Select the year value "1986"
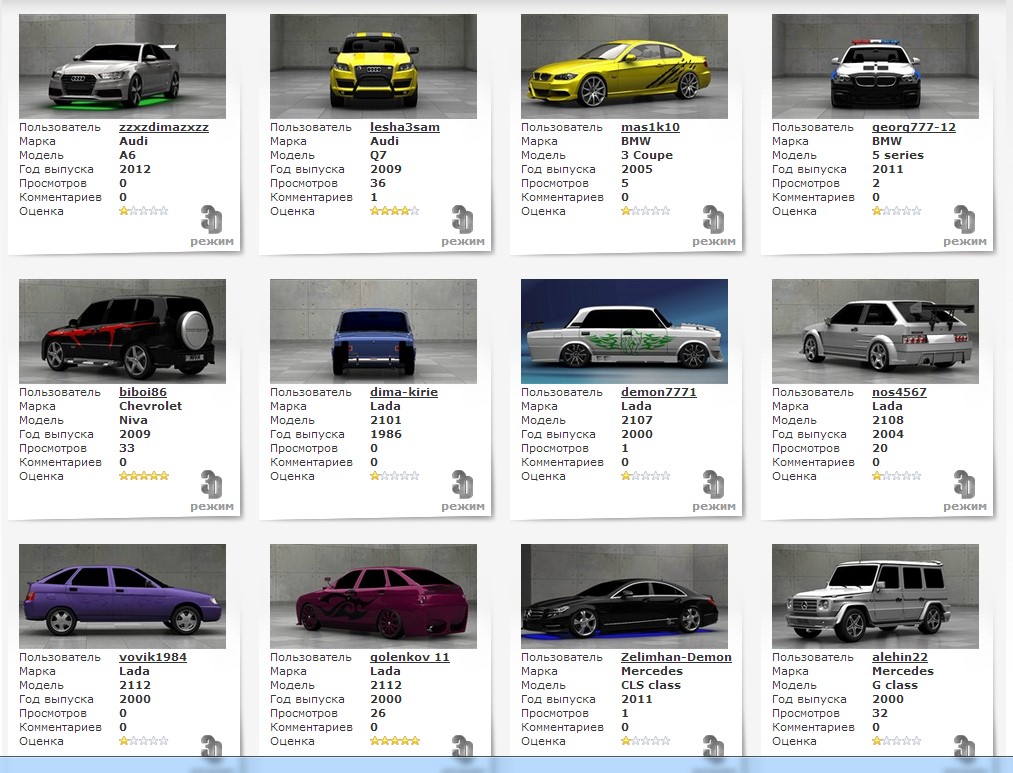This screenshot has width=1013, height=773. click(x=386, y=434)
